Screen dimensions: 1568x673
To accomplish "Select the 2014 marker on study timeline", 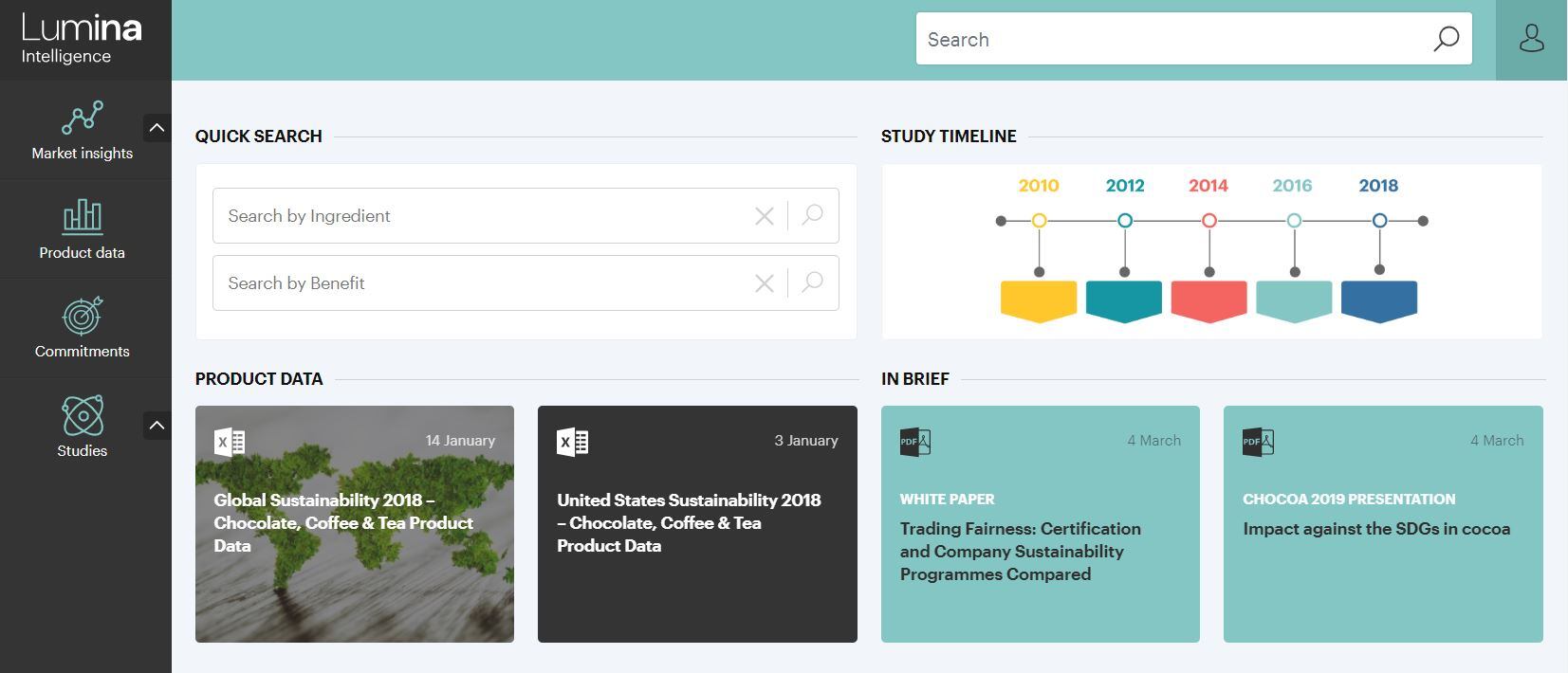I will (x=1208, y=221).
